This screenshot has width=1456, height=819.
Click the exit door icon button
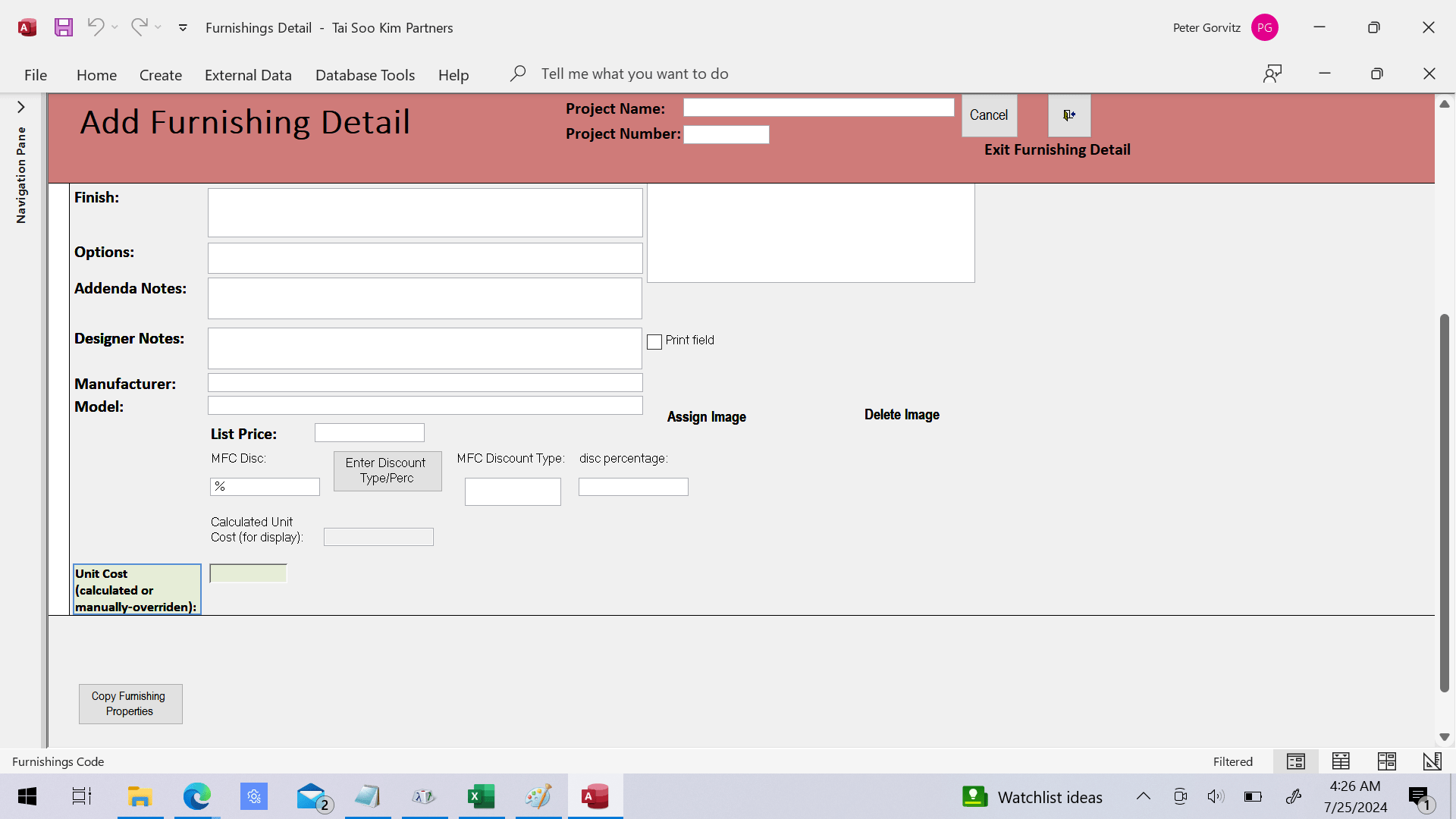click(1069, 115)
